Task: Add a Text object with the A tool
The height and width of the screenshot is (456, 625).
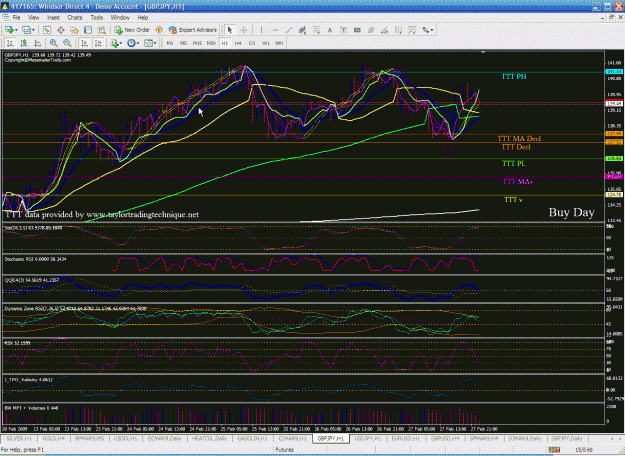Action: 330,30
